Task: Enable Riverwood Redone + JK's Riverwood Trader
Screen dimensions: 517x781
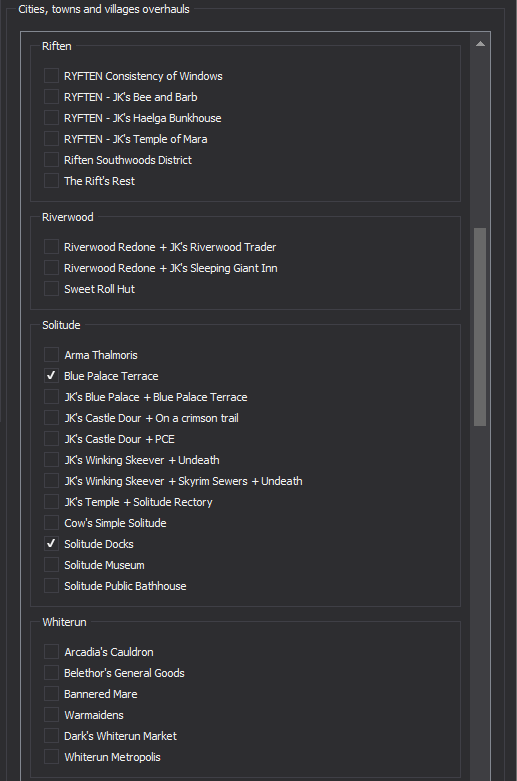Action: pos(51,247)
